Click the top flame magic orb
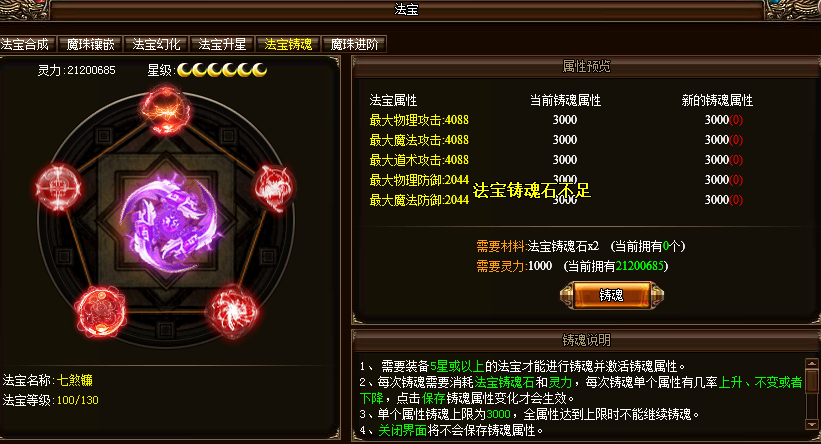 165,110
